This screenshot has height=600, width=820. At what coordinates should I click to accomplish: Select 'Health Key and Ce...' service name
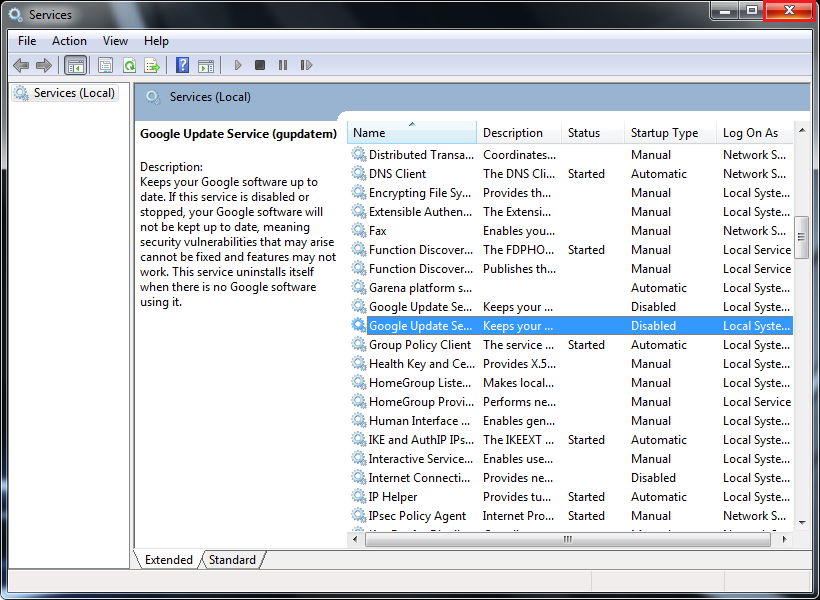click(422, 364)
